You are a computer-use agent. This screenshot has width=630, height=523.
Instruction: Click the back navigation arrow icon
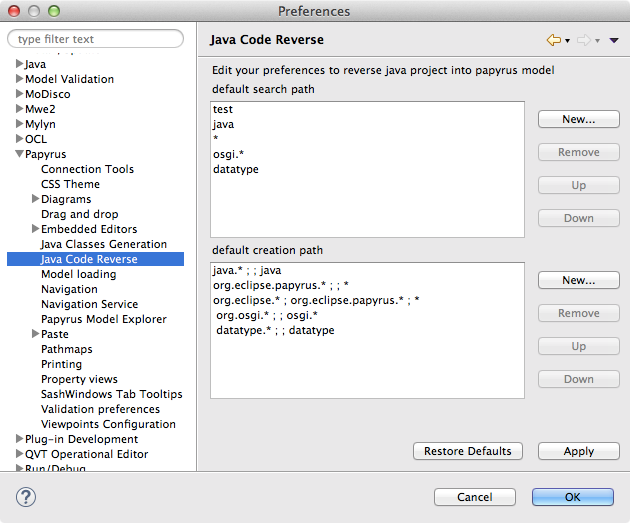553,40
